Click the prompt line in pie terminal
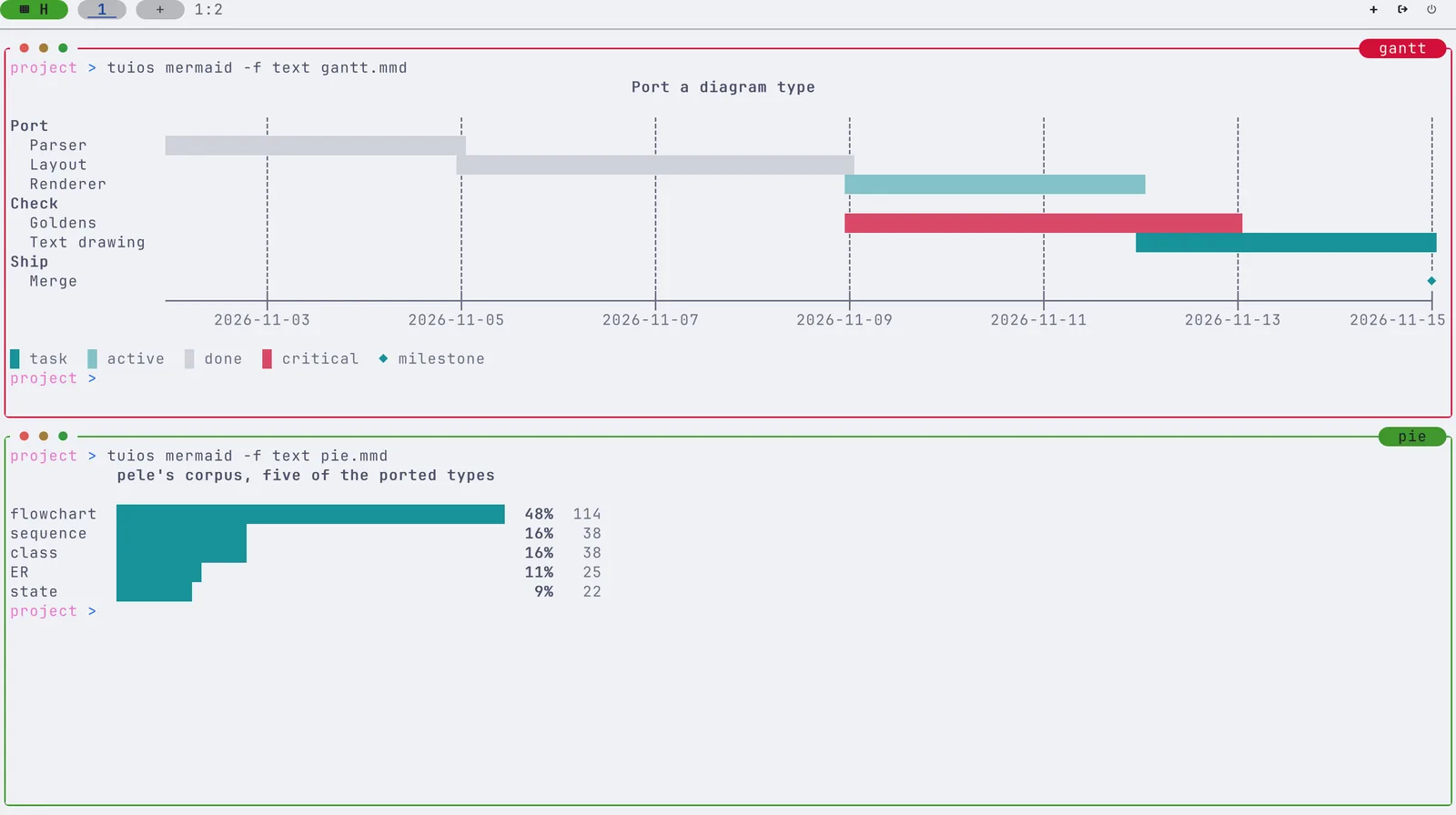Image resolution: width=1456 pixels, height=815 pixels. tap(53, 611)
